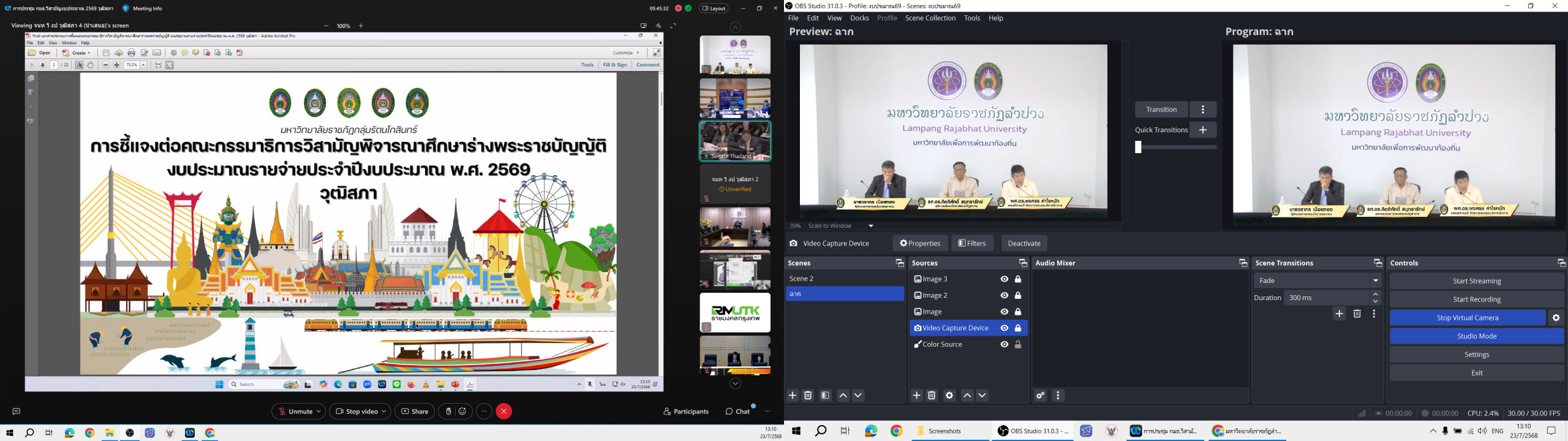The image size is (1568, 441).
Task: Open preview Scale to Window dropdown
Action: point(871,226)
